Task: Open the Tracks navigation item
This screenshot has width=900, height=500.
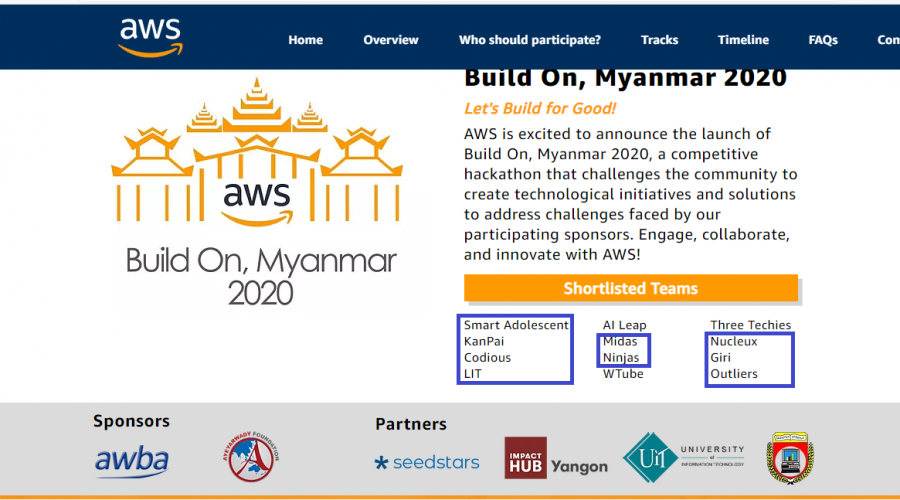Action: tap(659, 40)
